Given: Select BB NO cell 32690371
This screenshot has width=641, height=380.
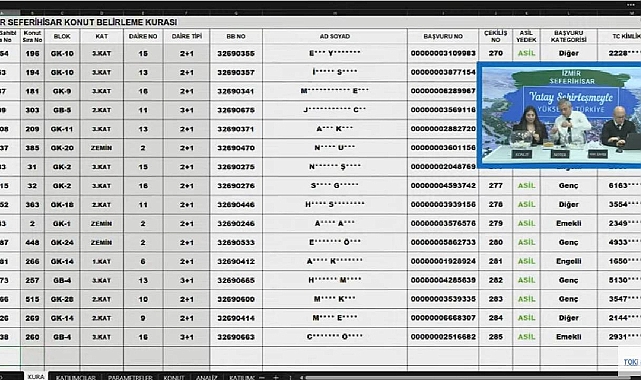Looking at the screenshot, I should tap(236, 129).
